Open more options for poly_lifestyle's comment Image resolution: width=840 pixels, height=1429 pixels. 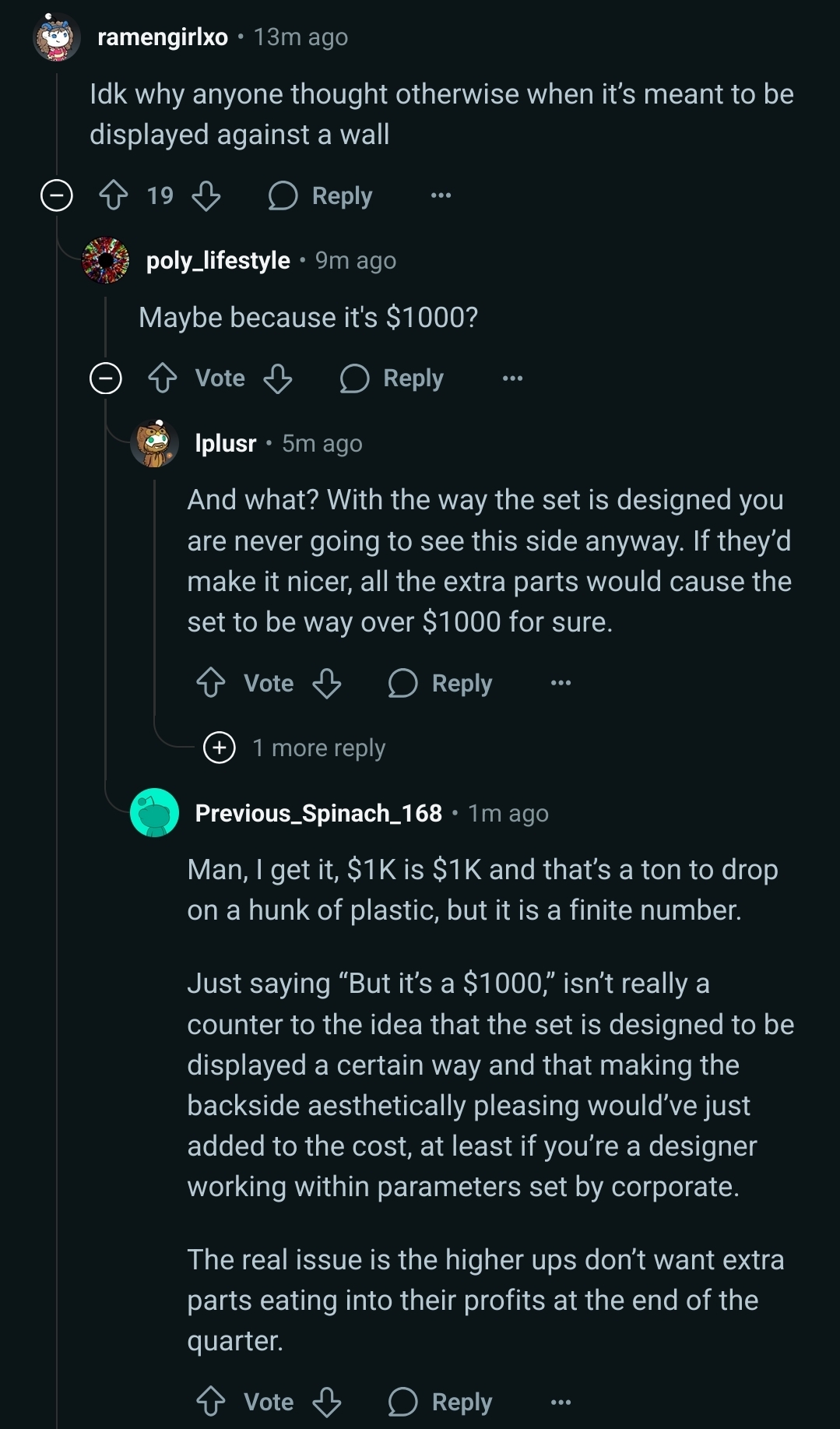(x=512, y=378)
